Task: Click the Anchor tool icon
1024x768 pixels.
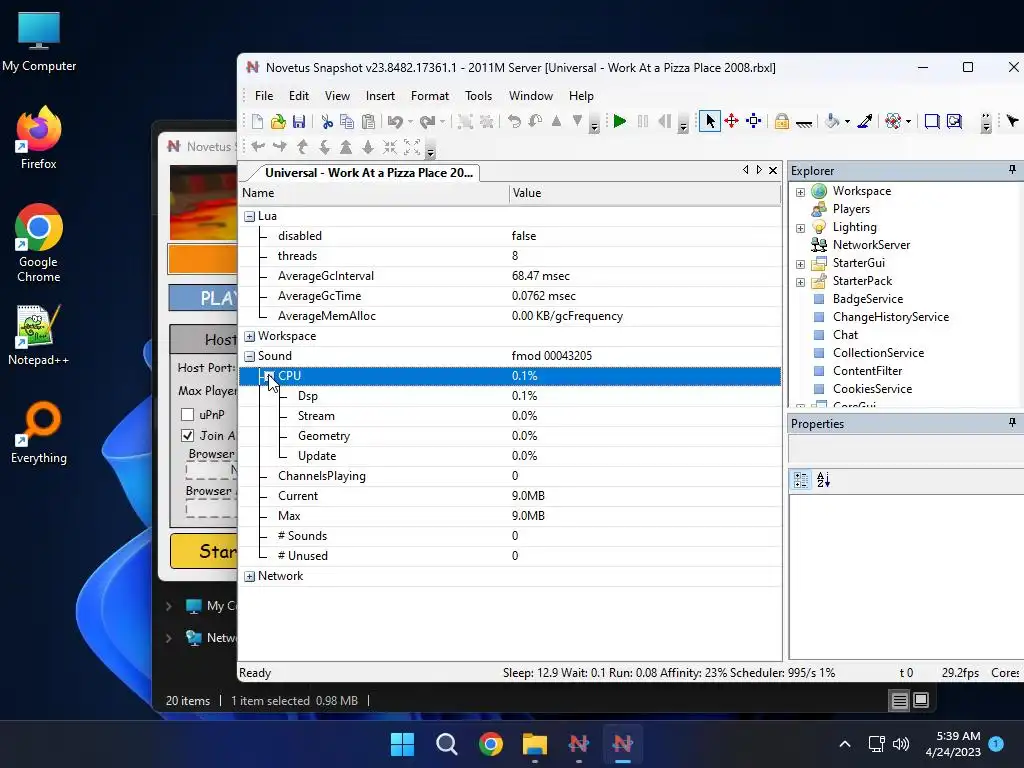Action: (x=804, y=123)
